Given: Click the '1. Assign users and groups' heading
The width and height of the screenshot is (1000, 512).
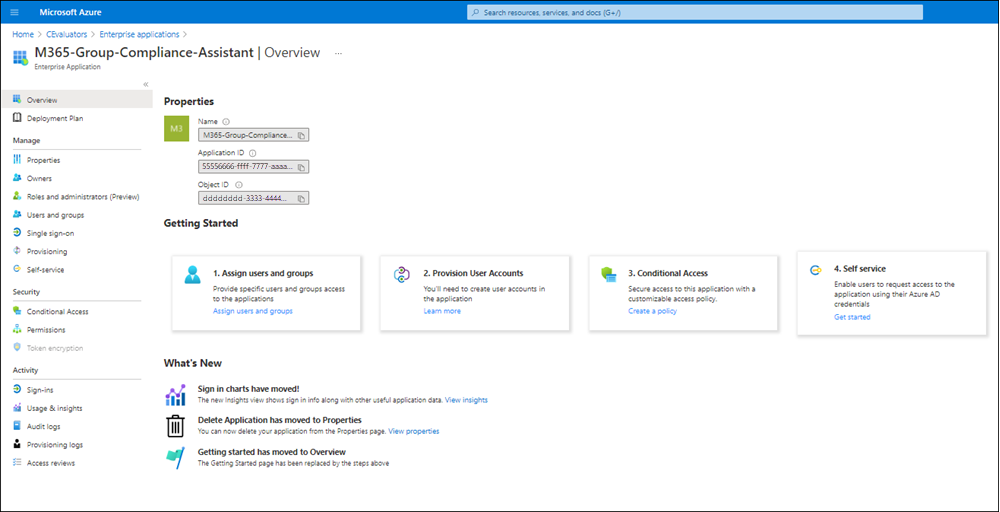Looking at the screenshot, I should point(263,273).
